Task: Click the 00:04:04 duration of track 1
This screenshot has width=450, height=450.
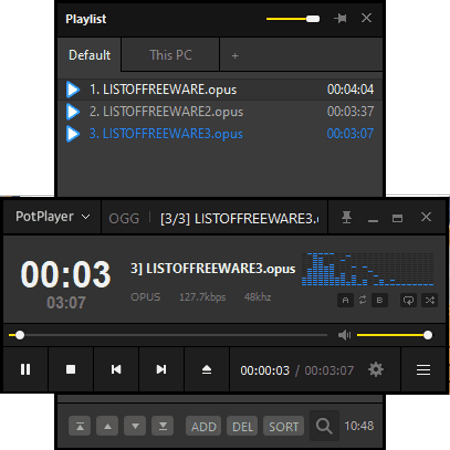Action: (x=350, y=89)
